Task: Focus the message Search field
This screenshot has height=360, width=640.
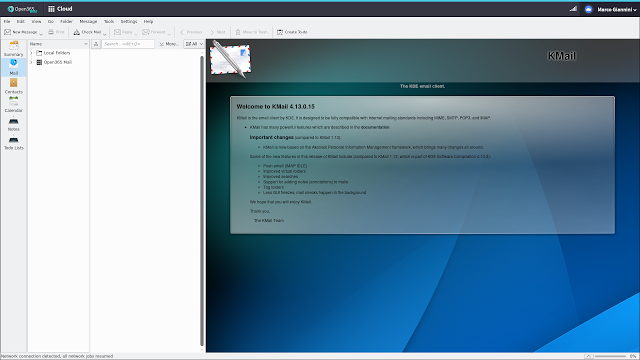Action: [128, 44]
